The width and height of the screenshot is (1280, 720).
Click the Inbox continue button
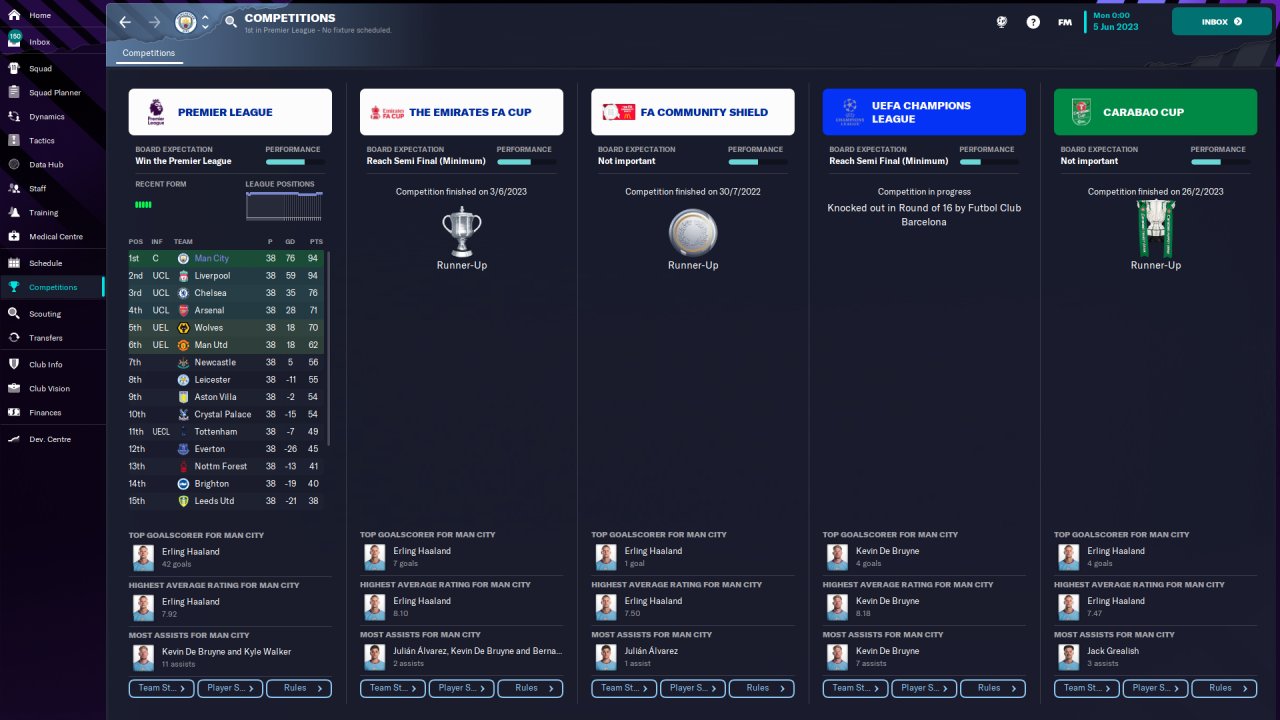[x=1223, y=21]
